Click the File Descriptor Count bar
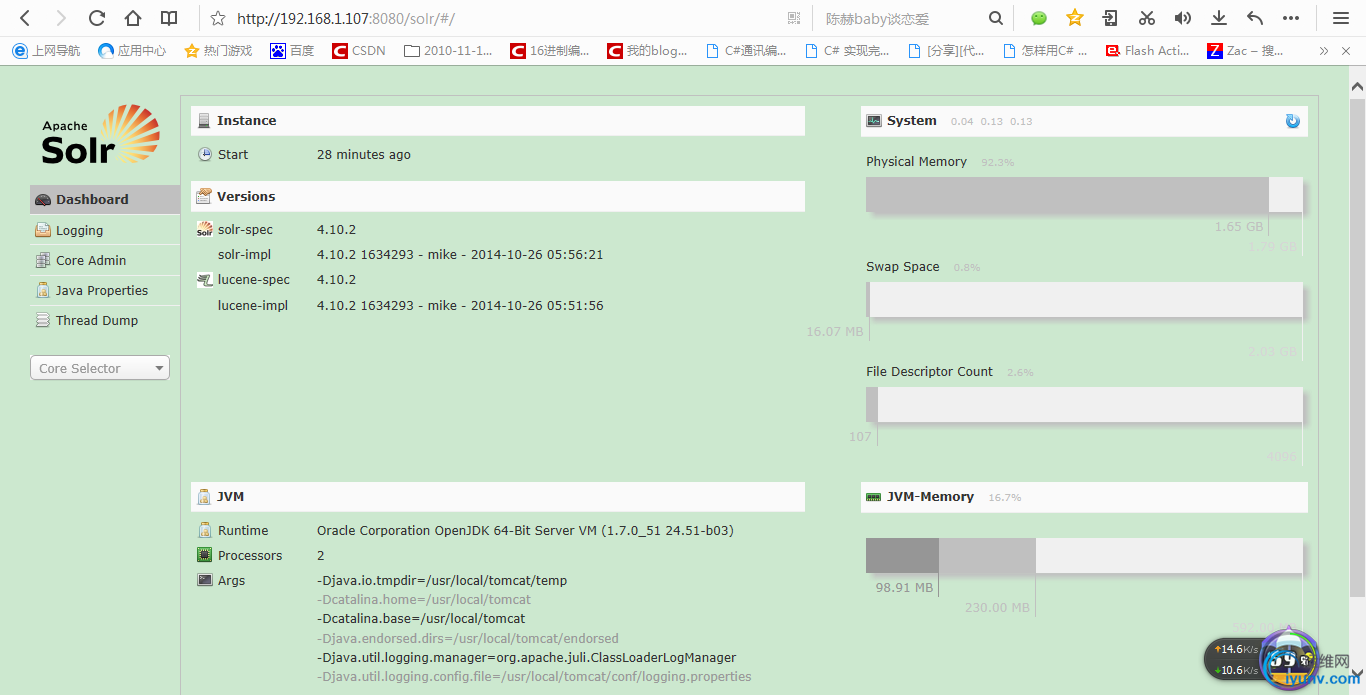This screenshot has width=1366, height=695. tap(1084, 405)
